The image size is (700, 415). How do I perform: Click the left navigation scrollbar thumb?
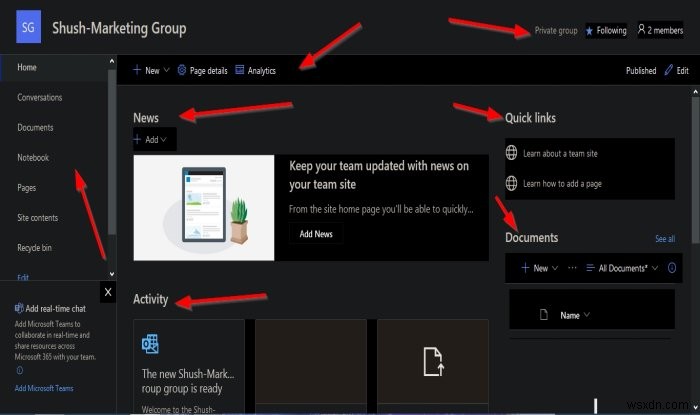tap(112, 152)
